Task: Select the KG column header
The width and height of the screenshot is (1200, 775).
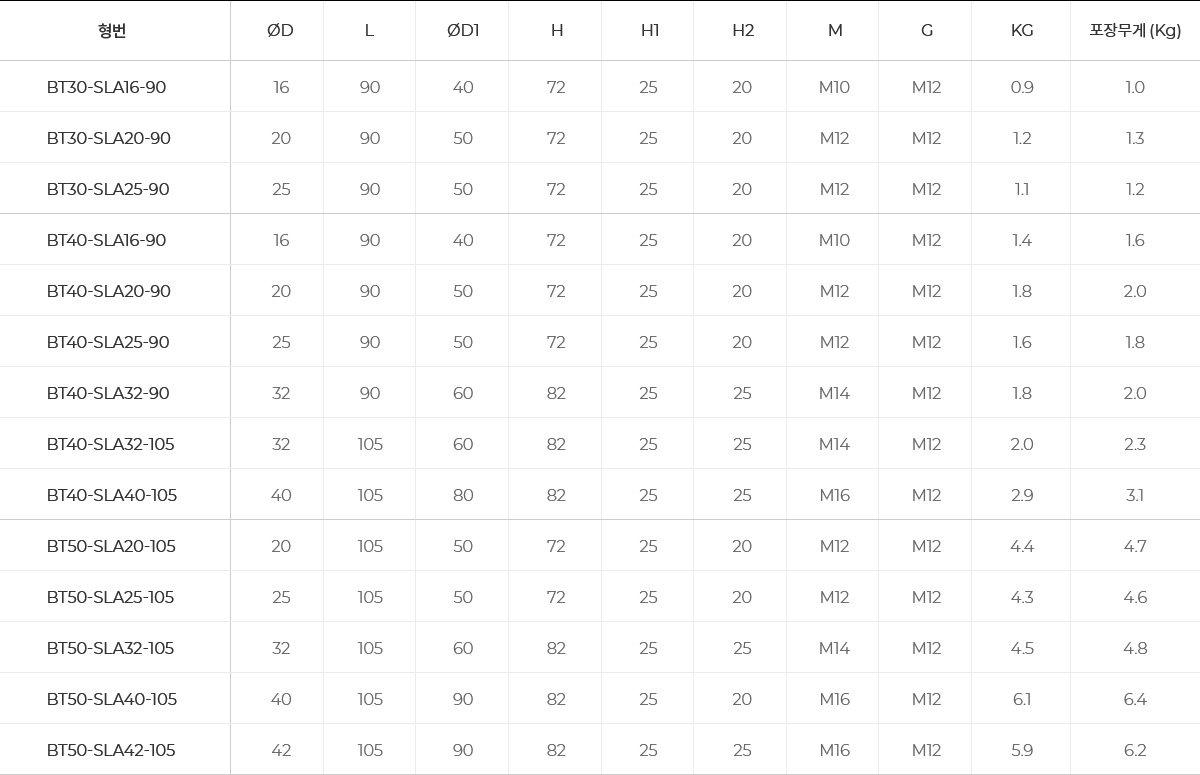Action: pos(1022,30)
